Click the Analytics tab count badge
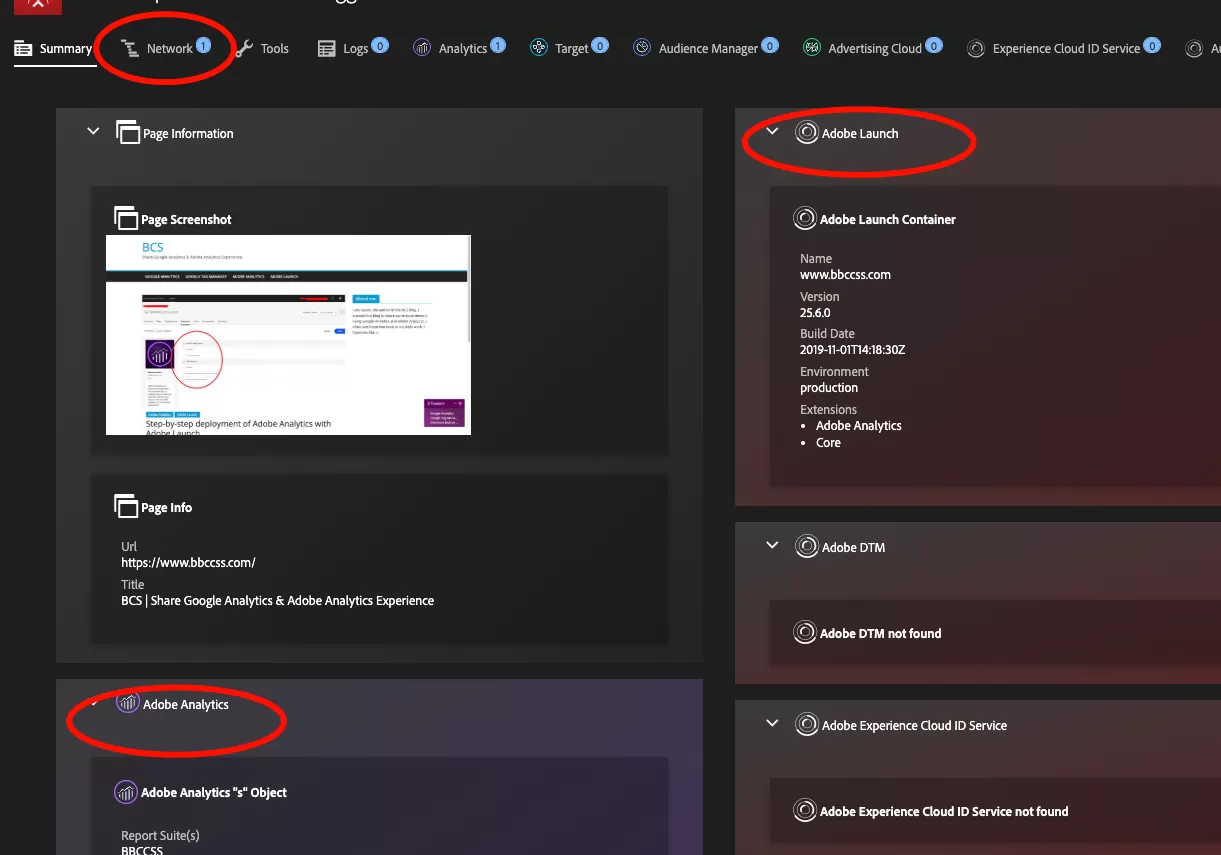 (x=498, y=45)
